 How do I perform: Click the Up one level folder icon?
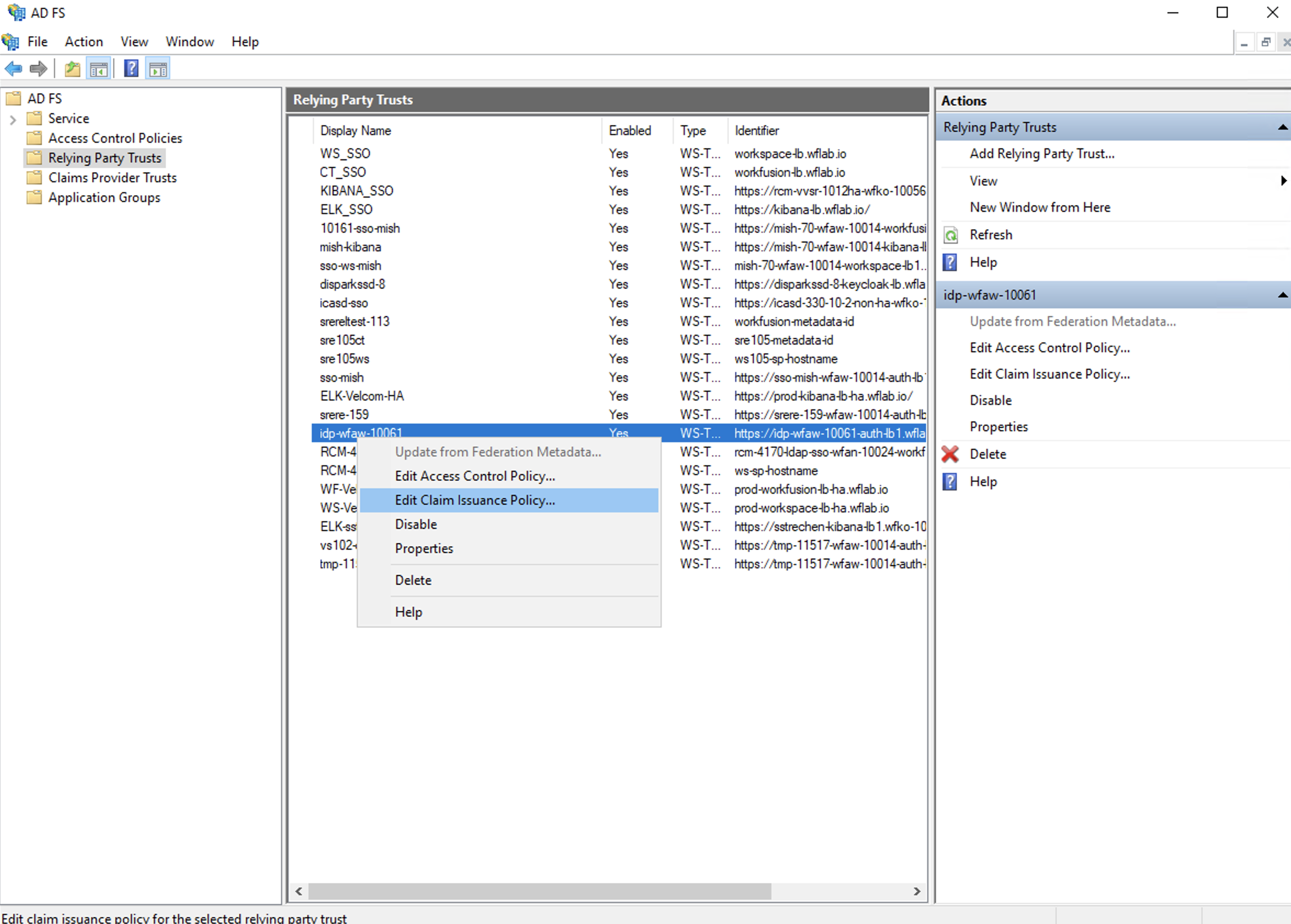(x=72, y=69)
